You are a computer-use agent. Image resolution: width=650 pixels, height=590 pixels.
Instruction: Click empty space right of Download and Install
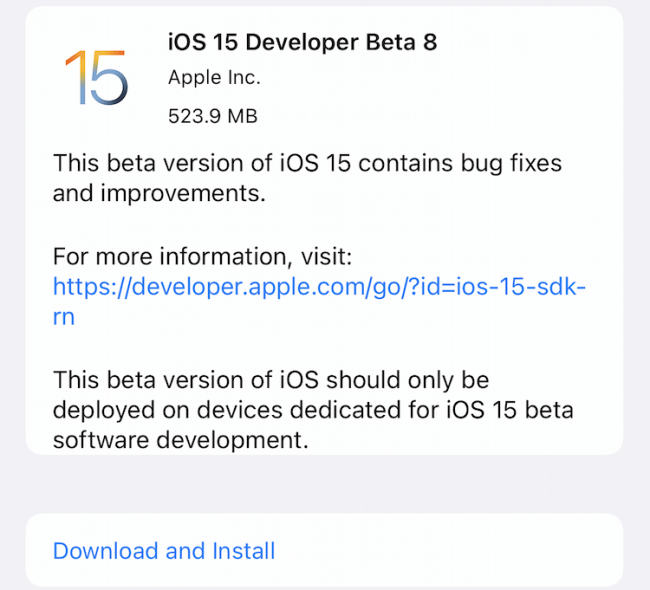pos(450,551)
